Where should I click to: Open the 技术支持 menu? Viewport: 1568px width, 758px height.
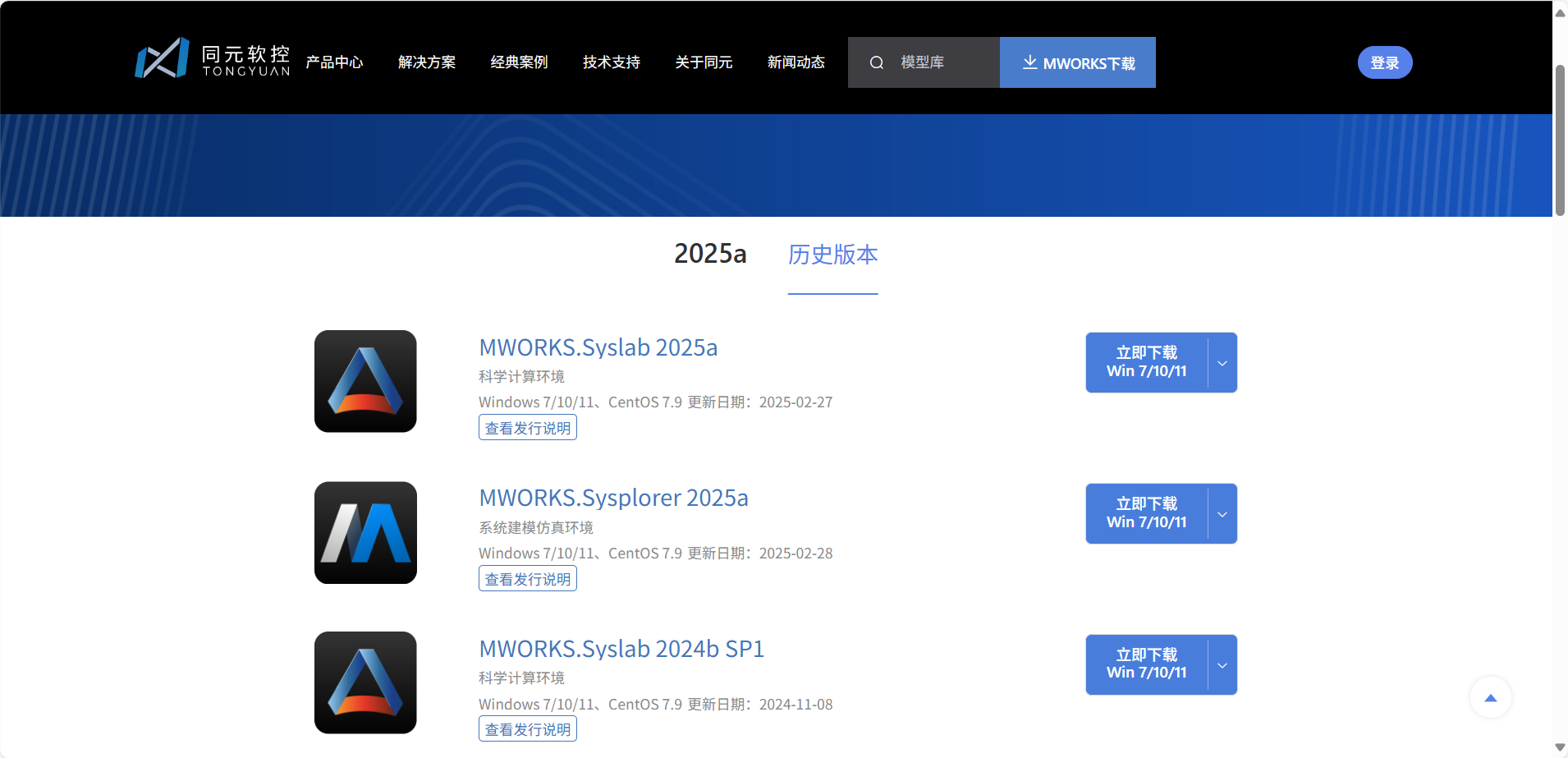612,62
